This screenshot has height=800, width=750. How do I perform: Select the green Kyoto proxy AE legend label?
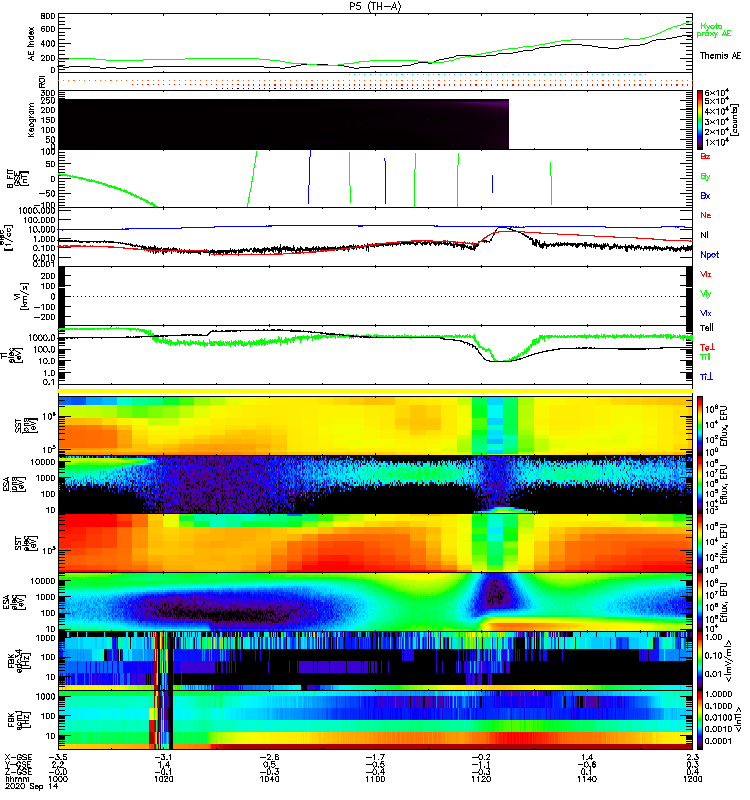(714, 30)
